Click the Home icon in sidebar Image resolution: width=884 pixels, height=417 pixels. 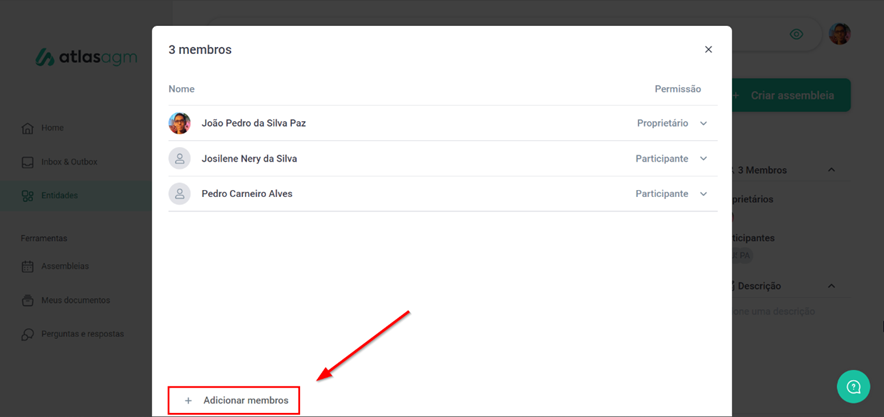point(28,128)
